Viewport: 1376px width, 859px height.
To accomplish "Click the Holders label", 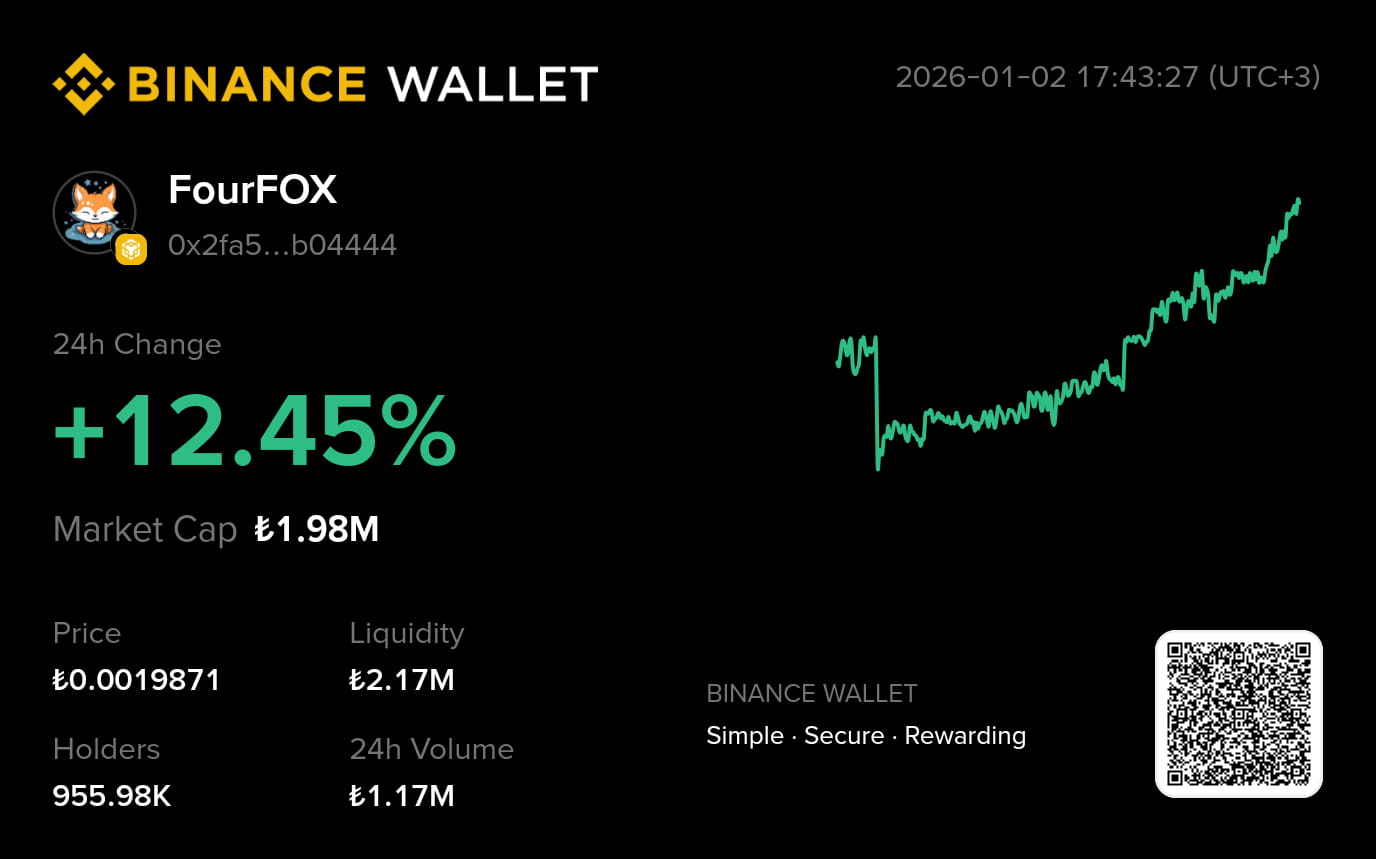I will (x=106, y=749).
